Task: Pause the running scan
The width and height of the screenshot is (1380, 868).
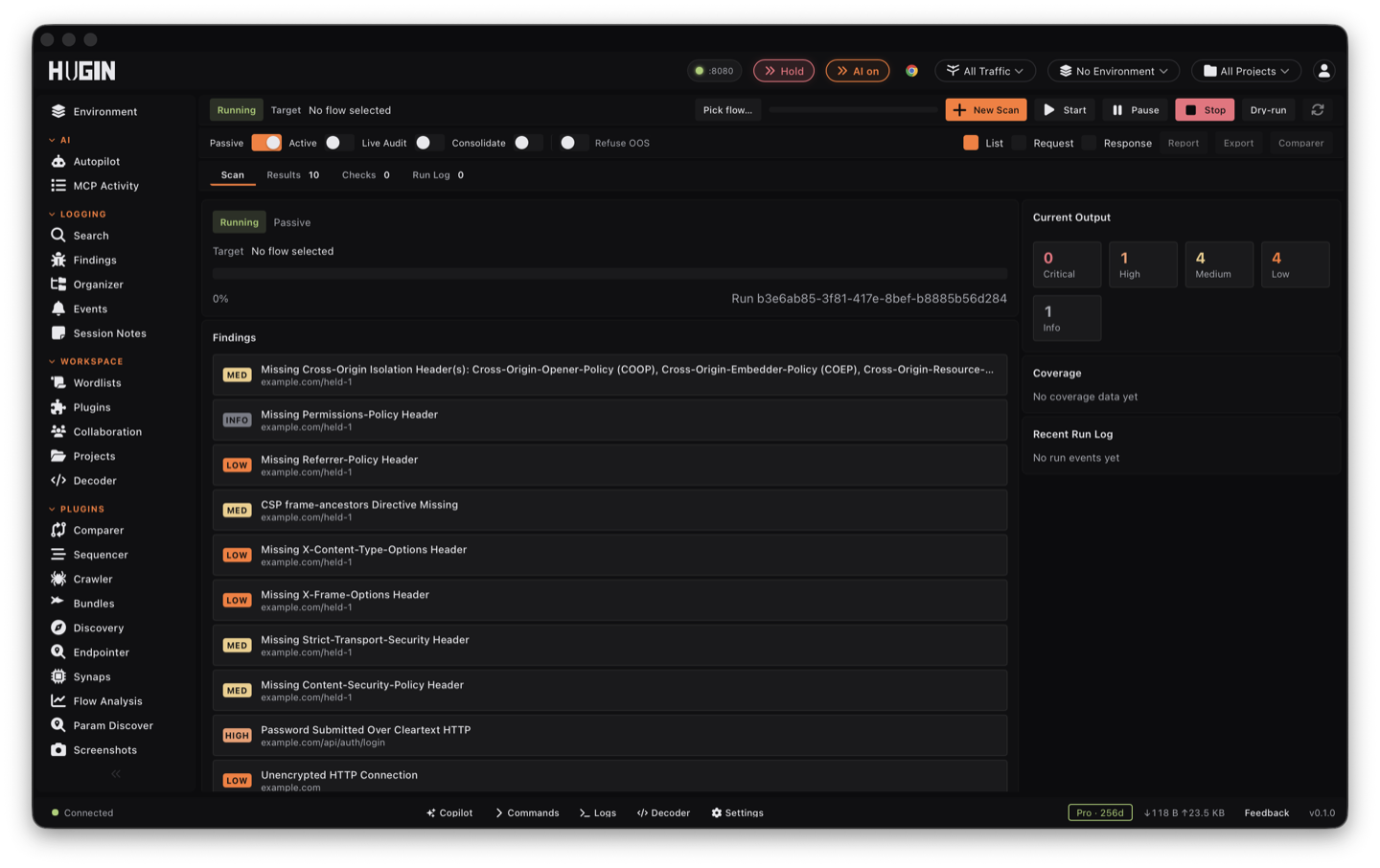Action: 1136,110
